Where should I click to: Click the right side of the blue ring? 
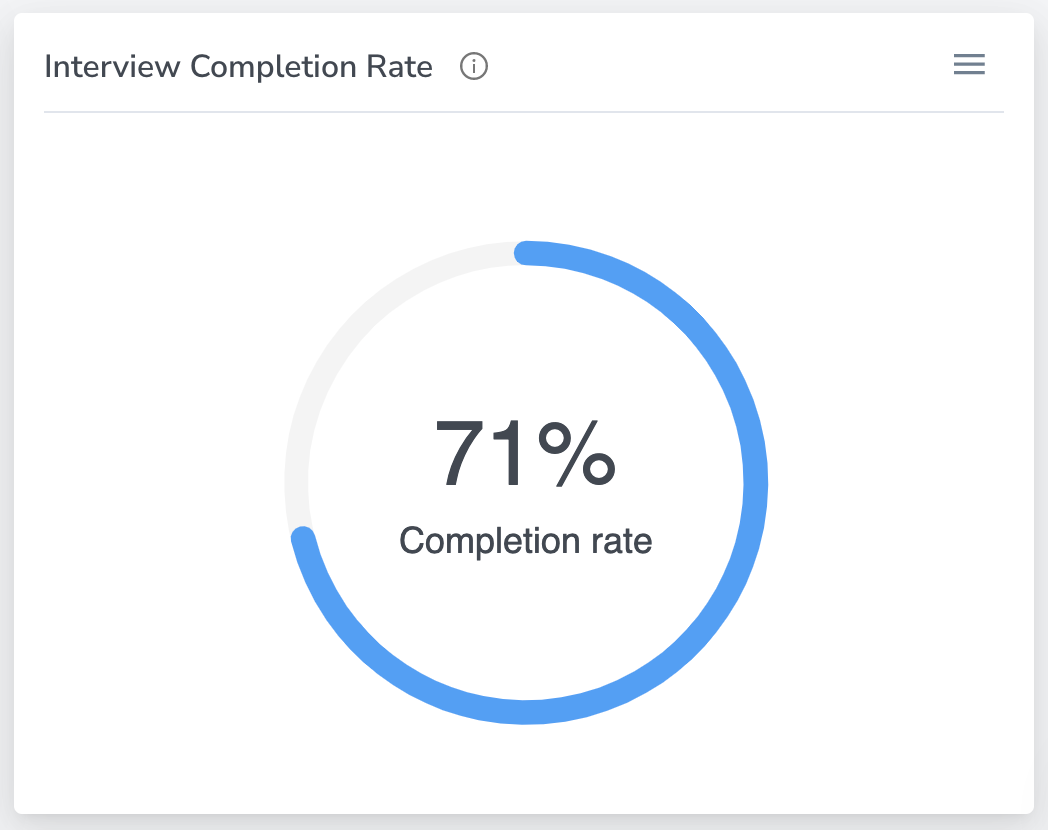(755, 483)
